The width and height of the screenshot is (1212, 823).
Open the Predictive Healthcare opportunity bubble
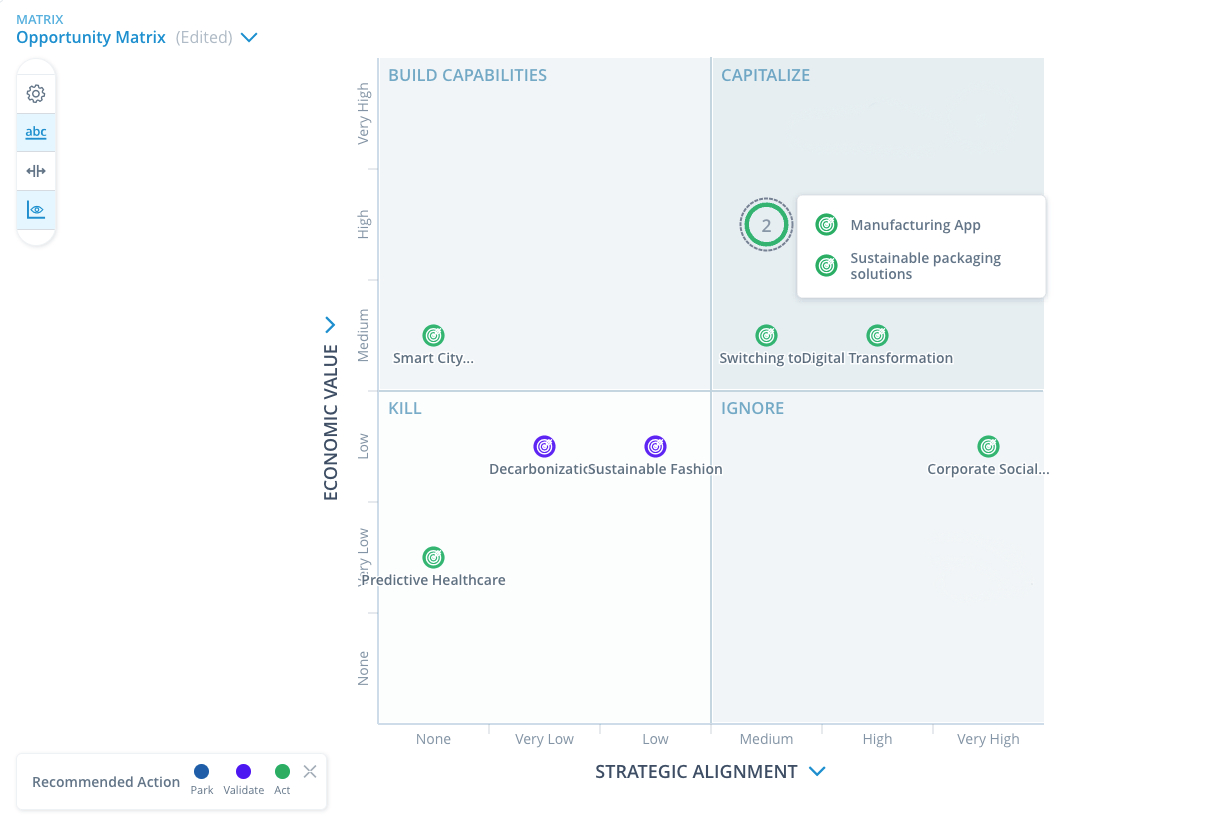tap(433, 557)
